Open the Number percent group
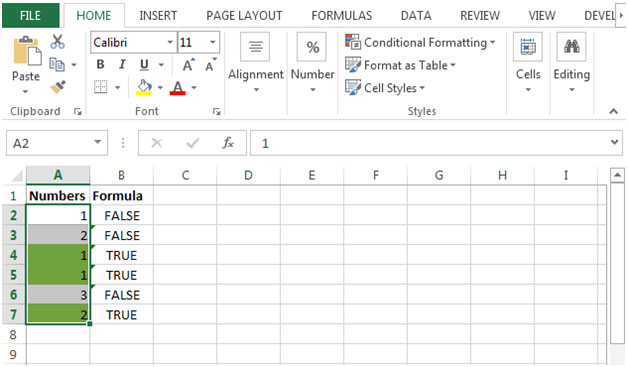Image resolution: width=628 pixels, height=367 pixels. pos(312,63)
